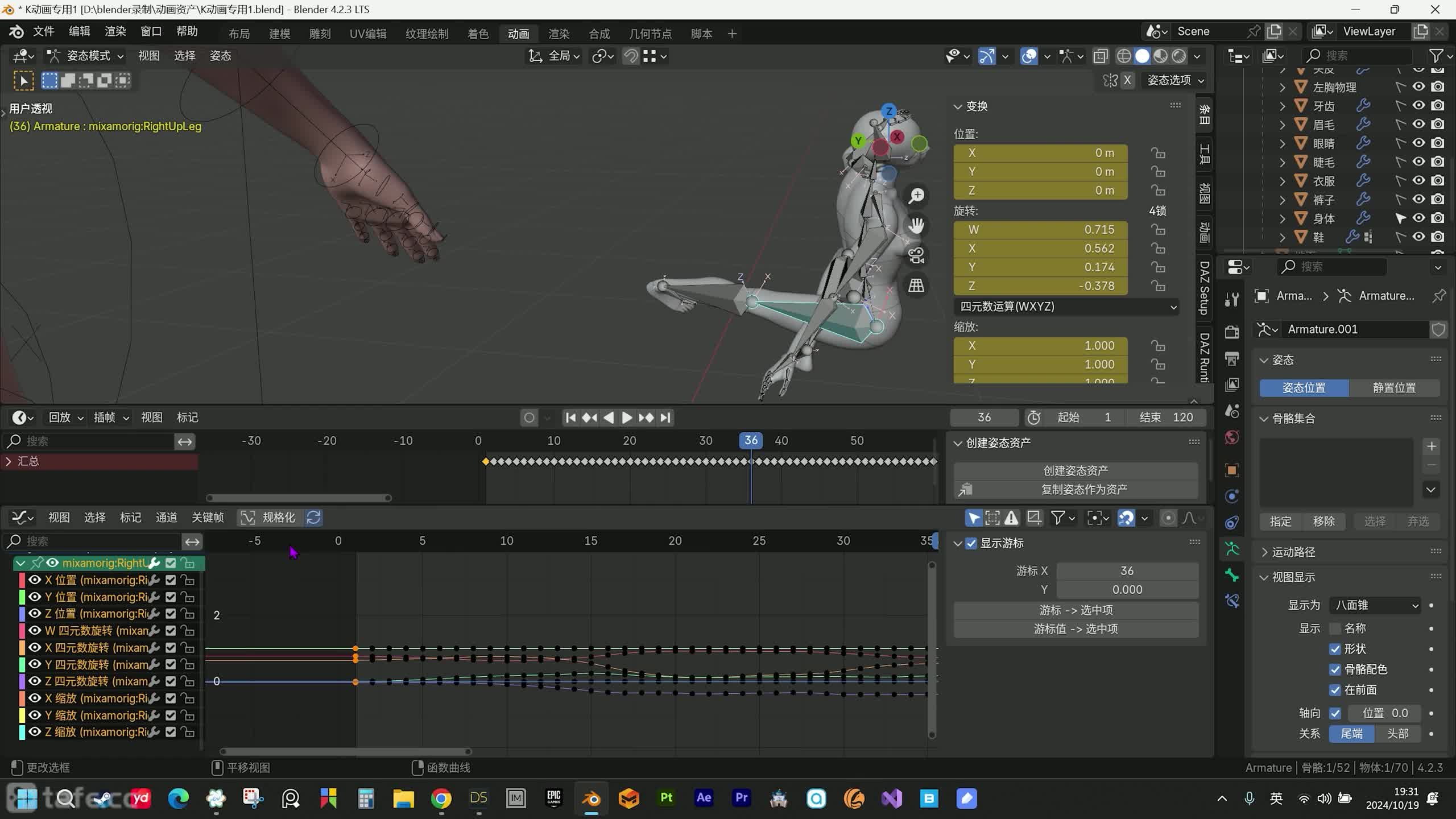The image size is (1456, 819).
Task: Click the pan hand gizmo in viewport
Action: pos(916,226)
